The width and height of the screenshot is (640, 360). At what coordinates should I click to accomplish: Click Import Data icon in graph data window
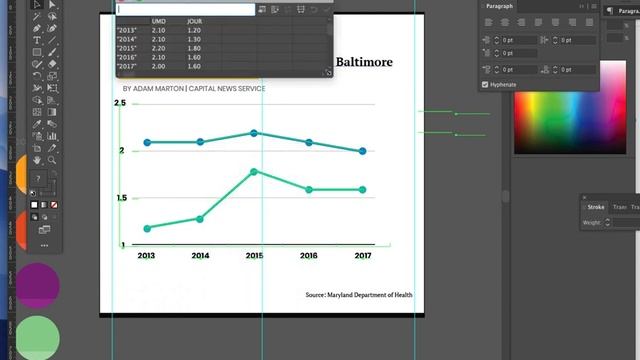pos(262,9)
